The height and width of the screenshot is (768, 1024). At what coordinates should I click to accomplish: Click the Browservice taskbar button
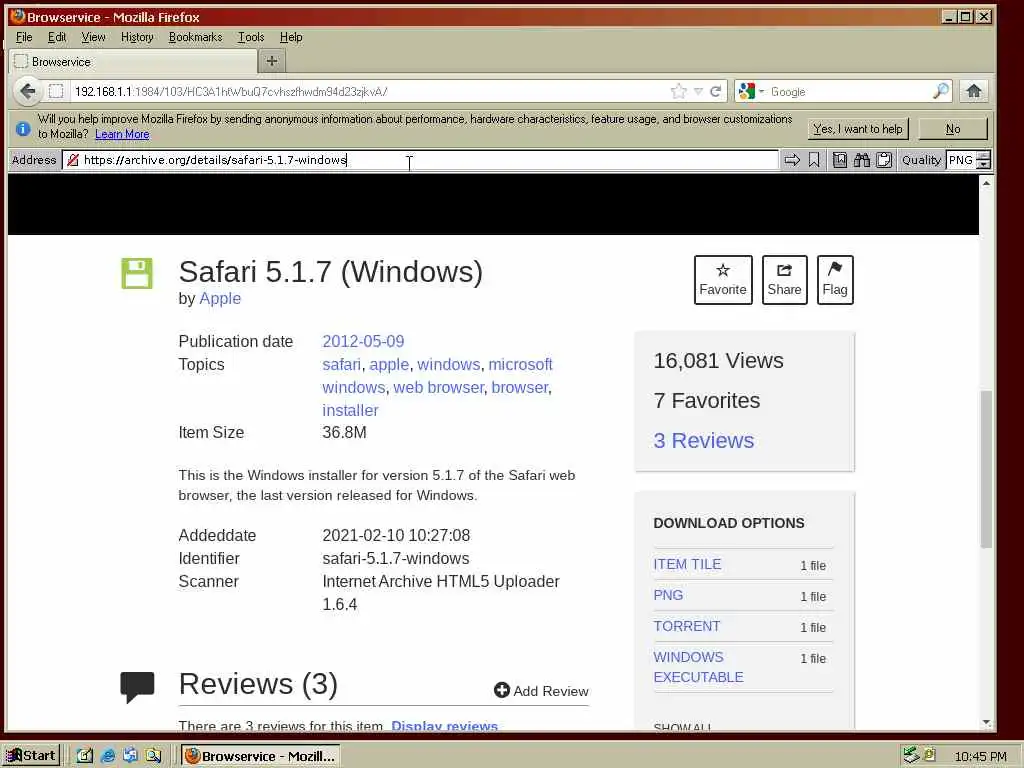click(261, 756)
